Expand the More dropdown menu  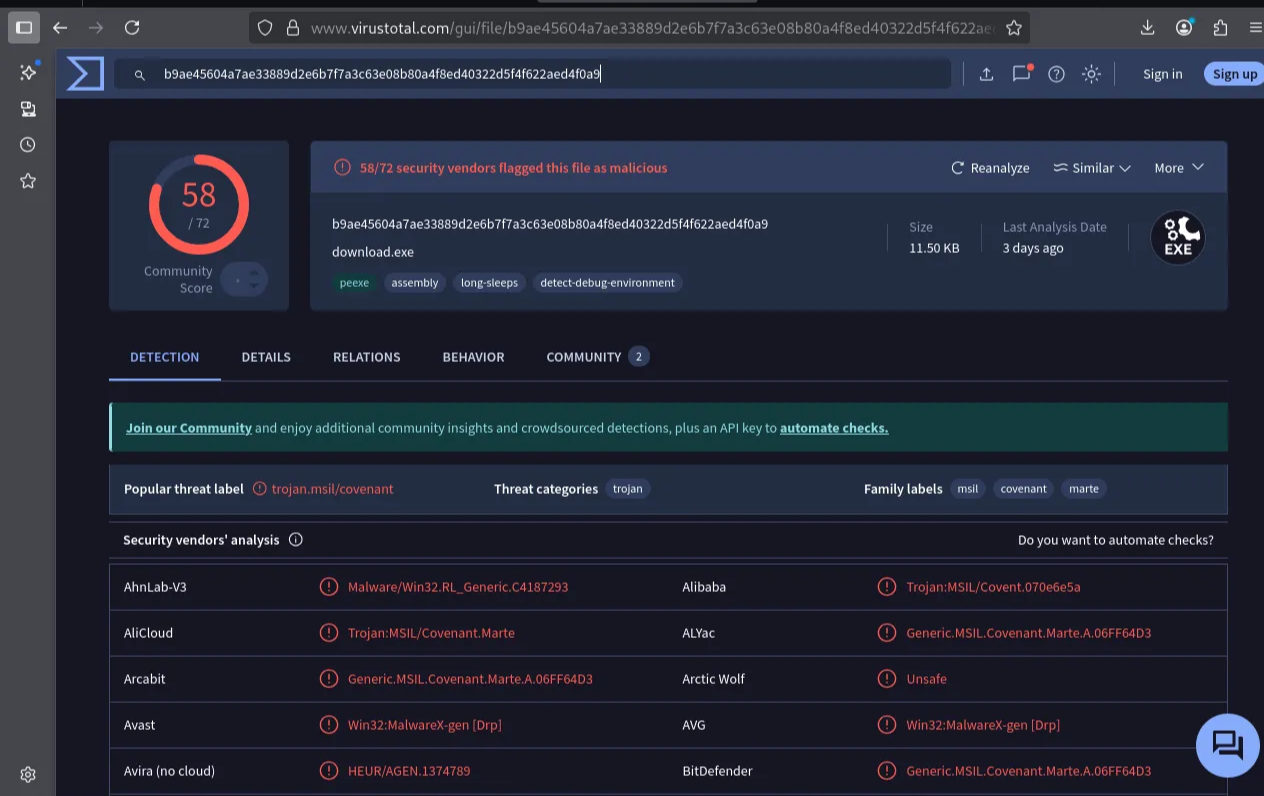pos(1179,168)
